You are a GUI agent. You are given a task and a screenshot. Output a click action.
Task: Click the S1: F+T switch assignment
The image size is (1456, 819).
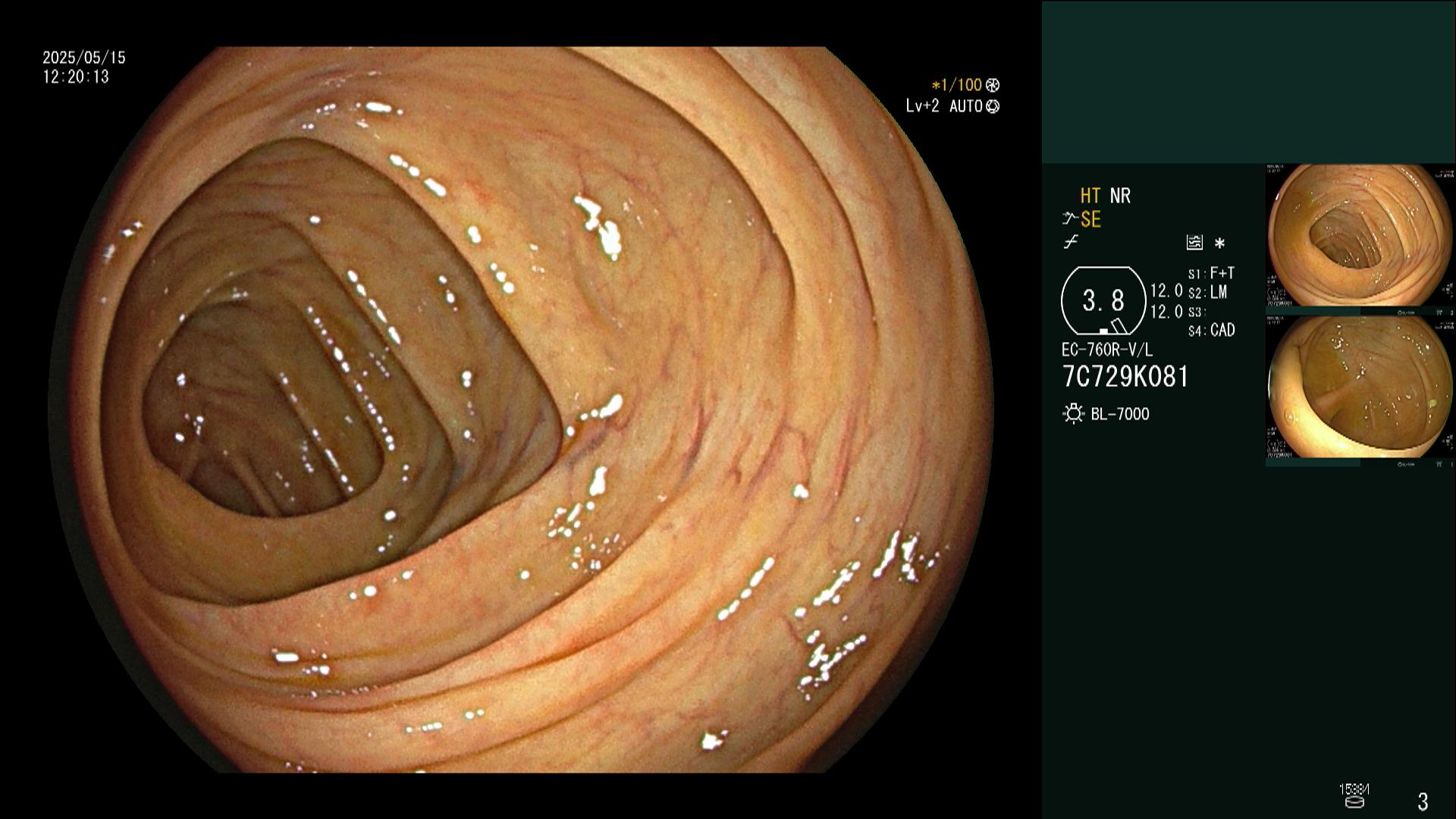pos(1211,273)
